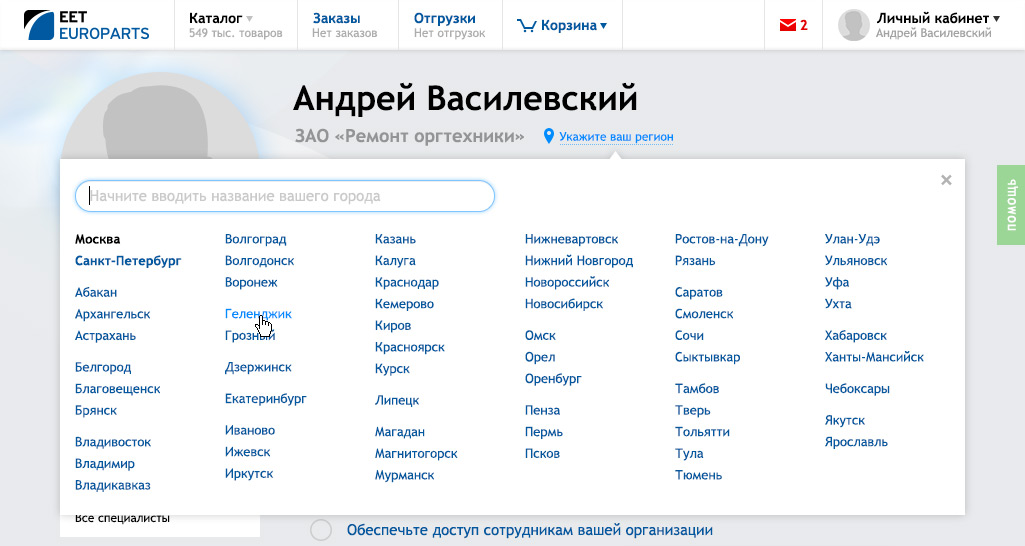Select Ярославль in the last column
This screenshot has height=546, width=1025.
(856, 442)
